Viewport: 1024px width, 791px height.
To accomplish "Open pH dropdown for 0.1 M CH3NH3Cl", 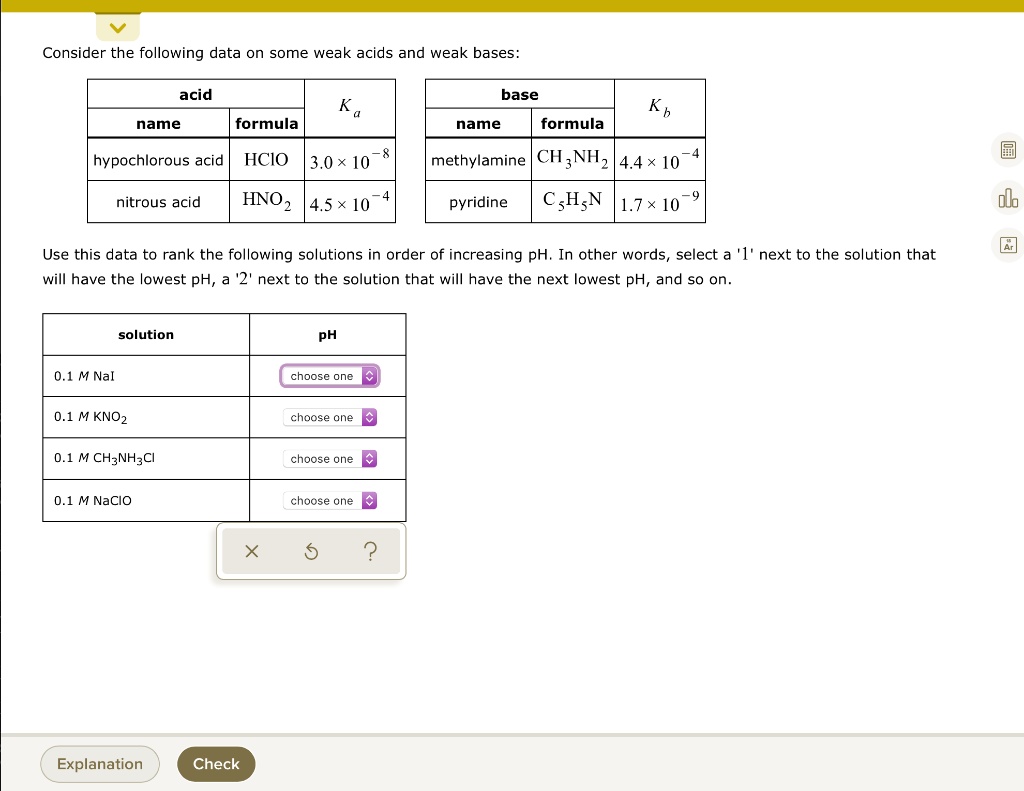I will tap(329, 458).
